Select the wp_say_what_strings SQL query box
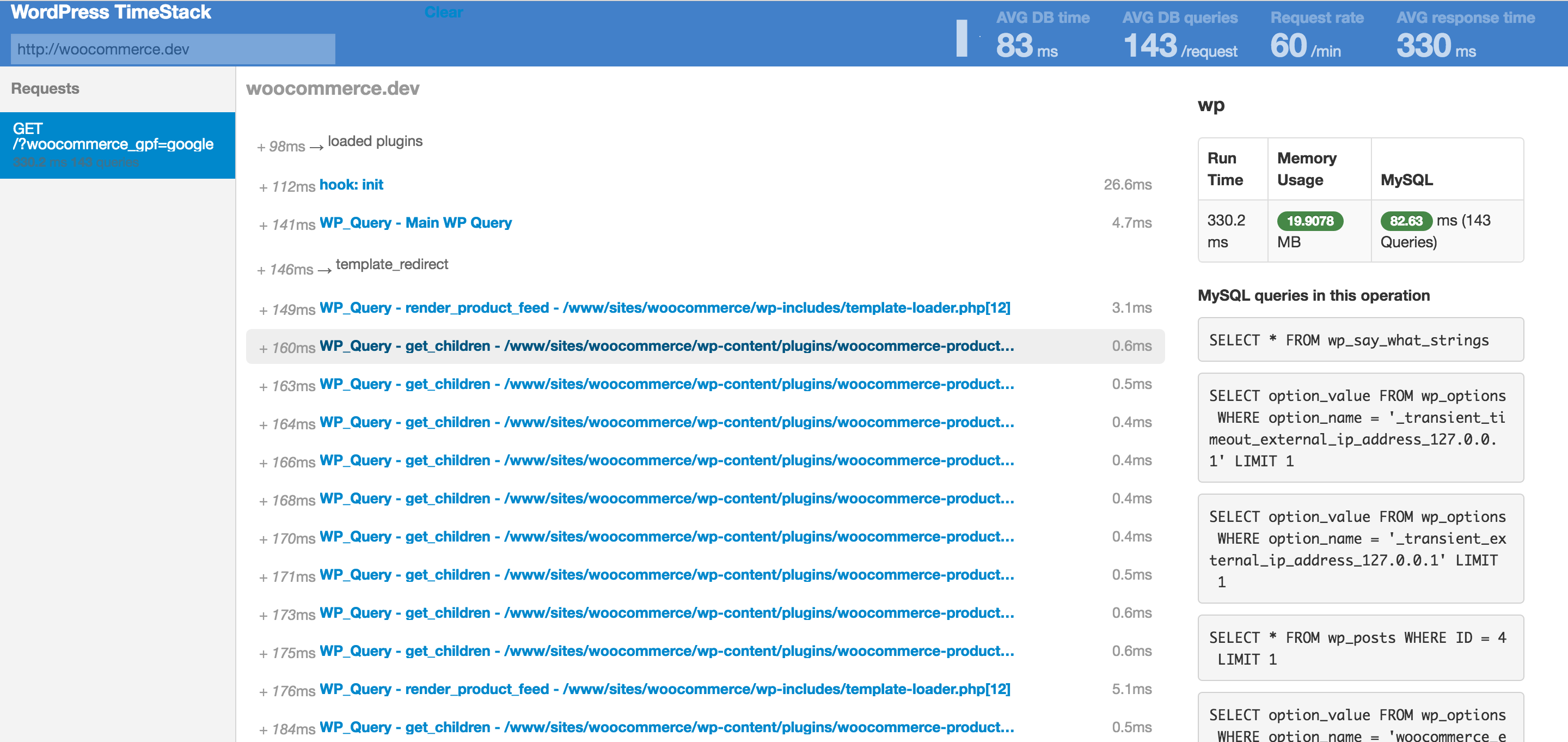 (x=1361, y=340)
